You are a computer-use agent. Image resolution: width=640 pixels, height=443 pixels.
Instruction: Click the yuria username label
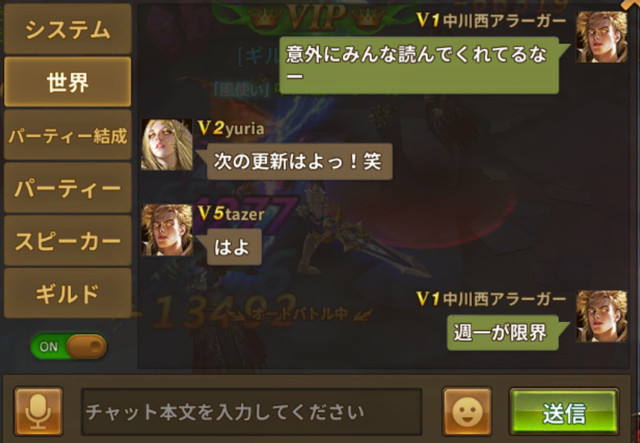244,129
